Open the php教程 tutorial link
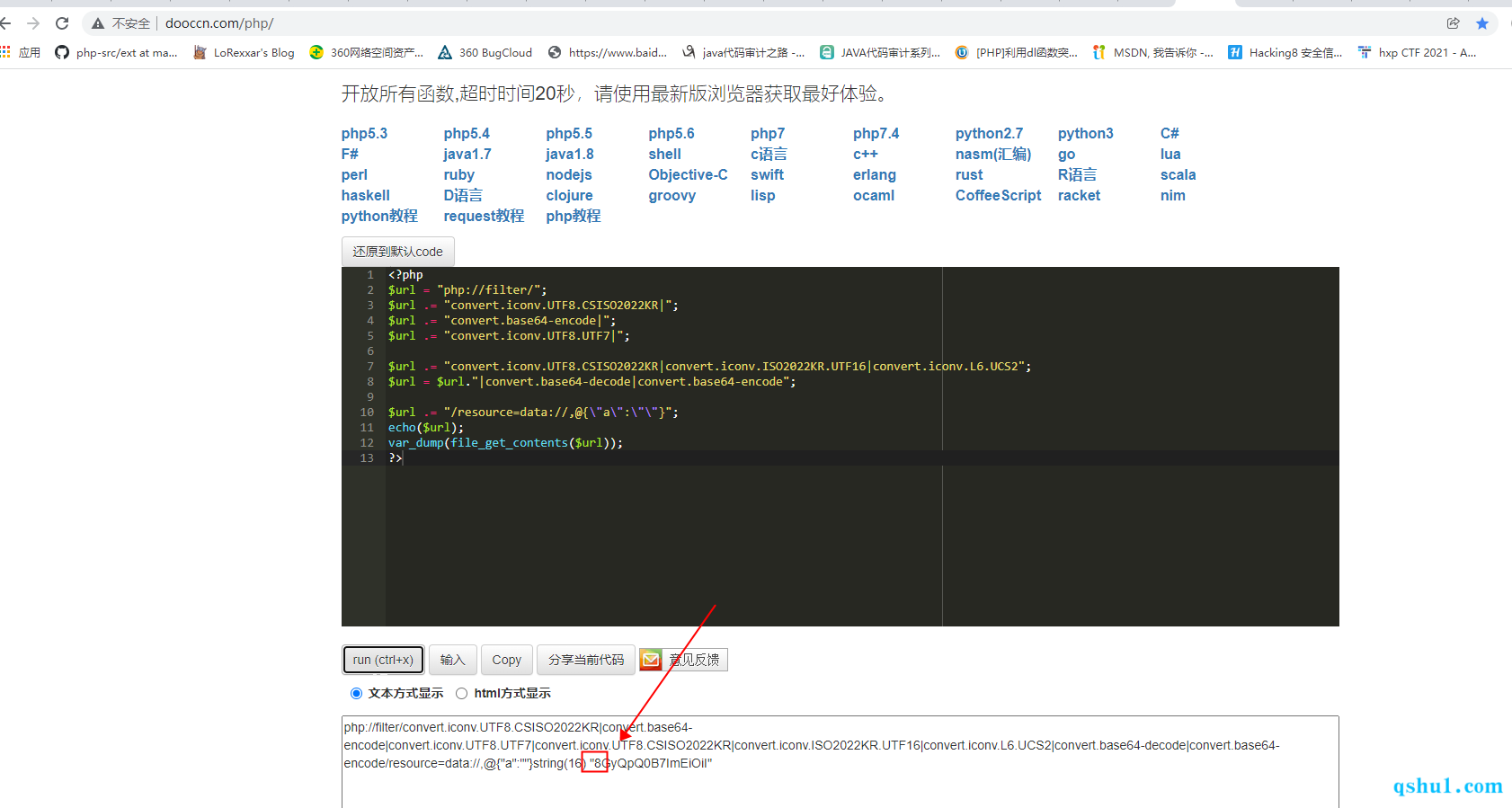This screenshot has width=1512, height=808. click(x=574, y=216)
